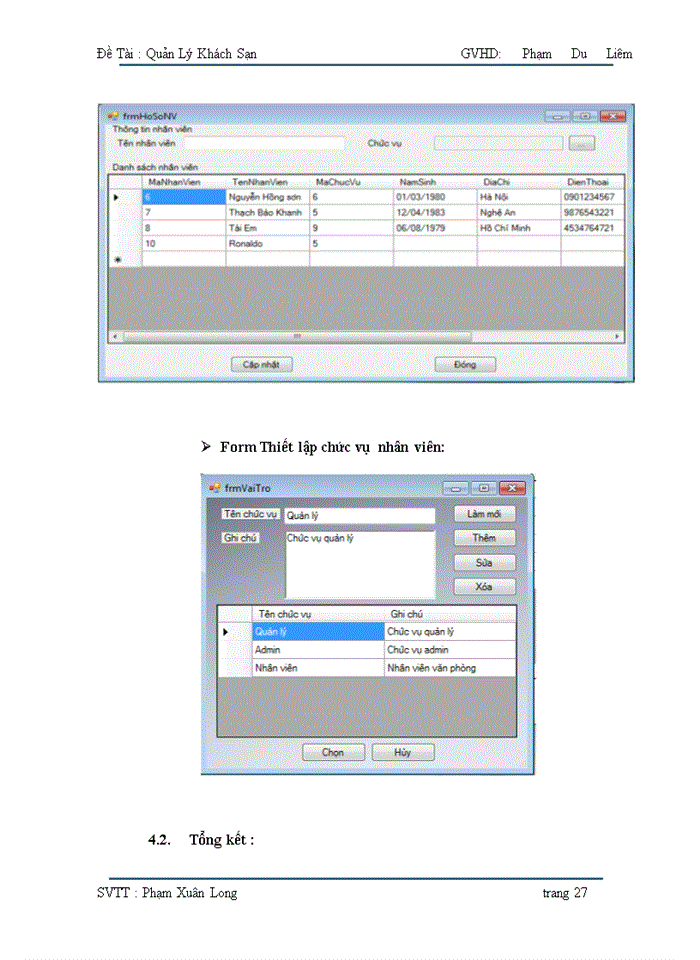Click the Xóa button
700x960 pixels.
(x=484, y=587)
